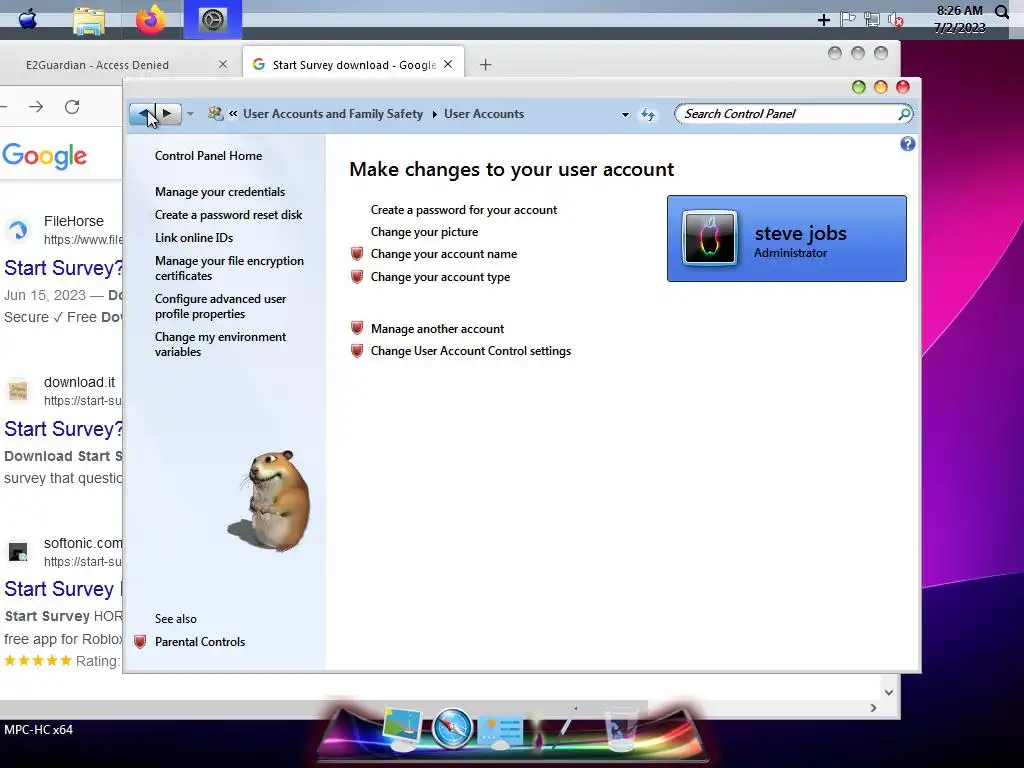
Task: Open the pen app icon in the dock
Action: coord(566,730)
